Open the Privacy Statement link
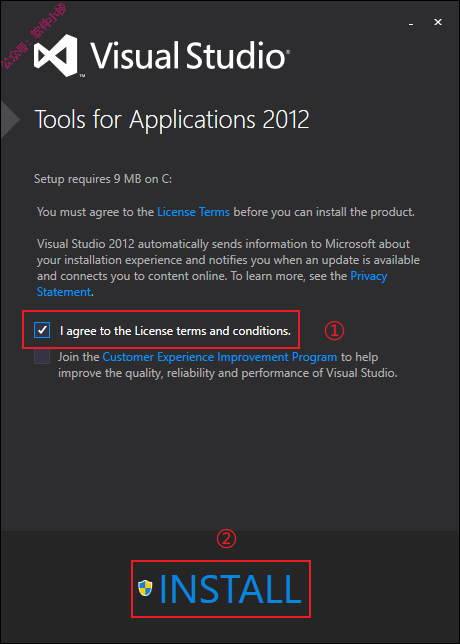Screen dimensions: 460x644 [212, 284]
